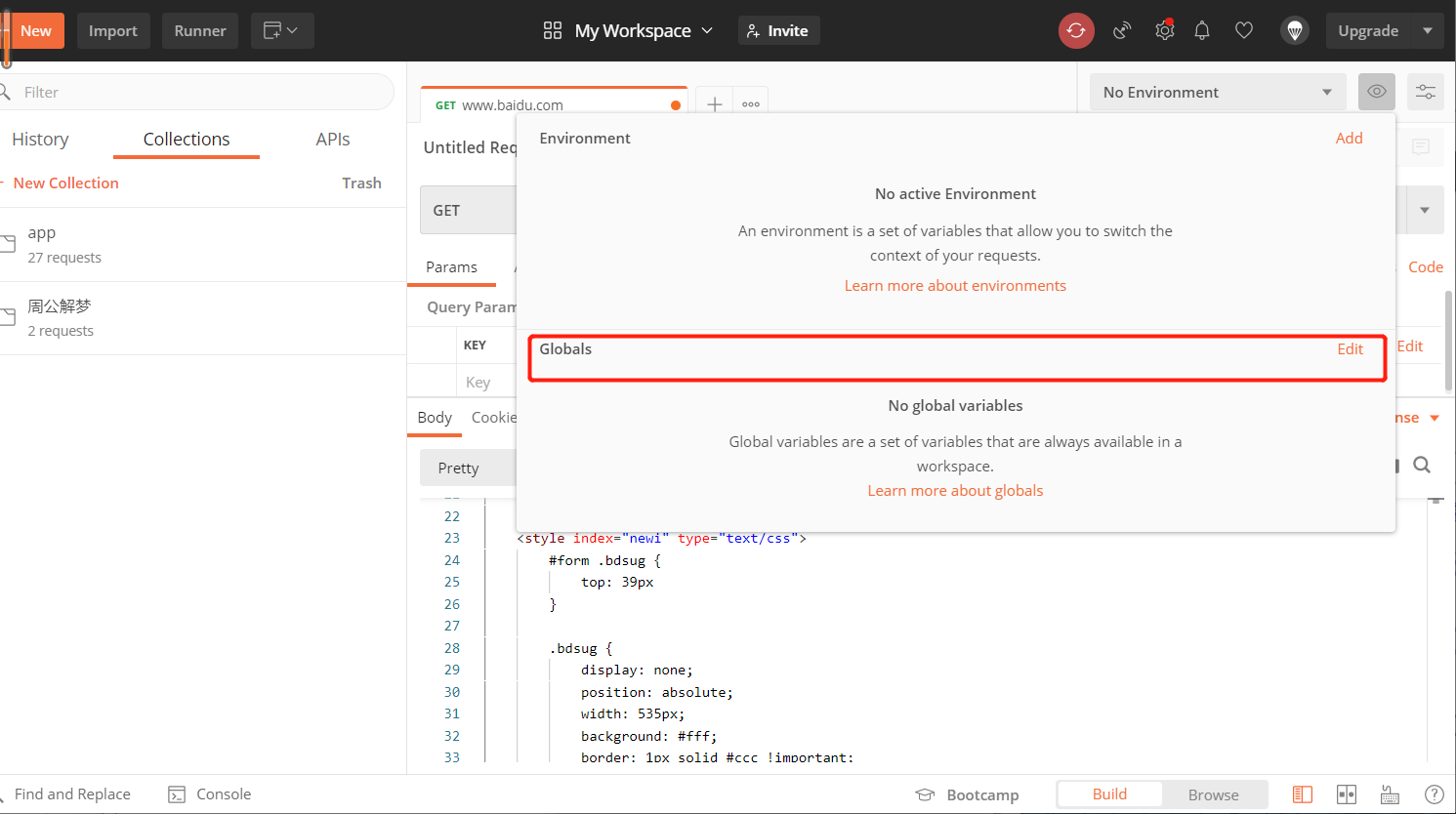Open the keyboard shortcuts icon

[1390, 794]
